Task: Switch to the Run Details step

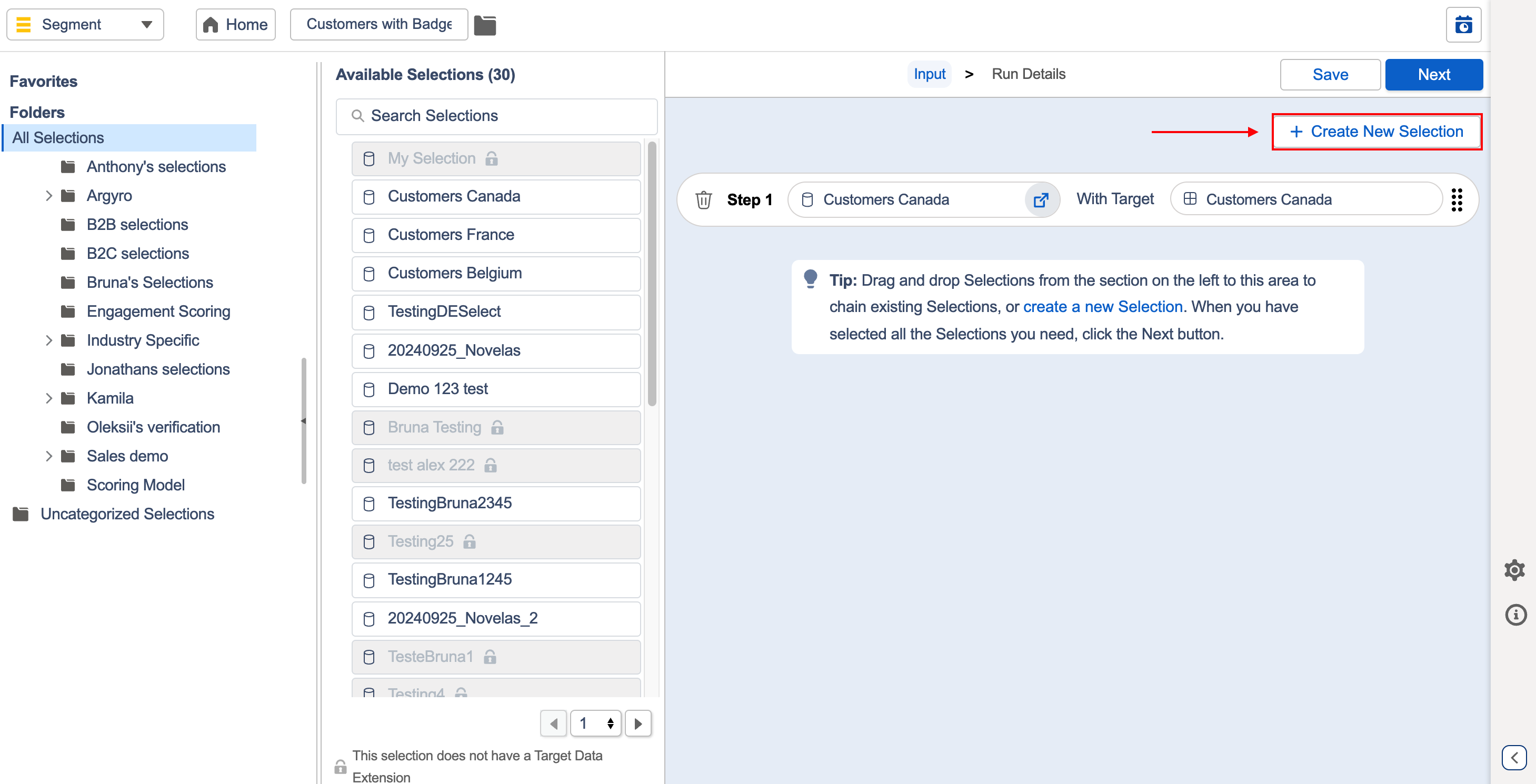Action: click(1029, 74)
